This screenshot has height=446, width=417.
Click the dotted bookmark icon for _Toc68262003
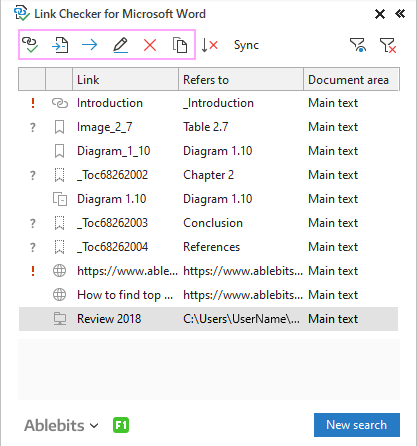(x=59, y=223)
